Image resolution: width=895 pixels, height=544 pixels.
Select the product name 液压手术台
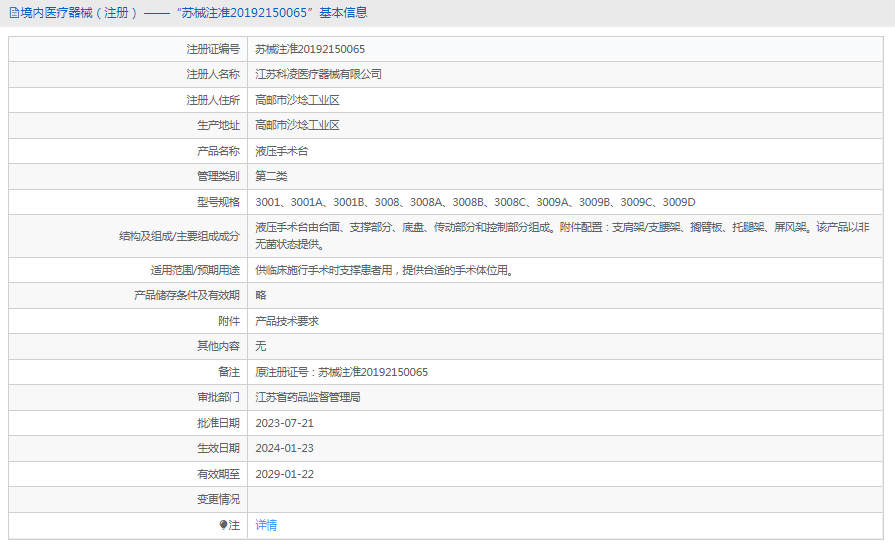tap(282, 151)
